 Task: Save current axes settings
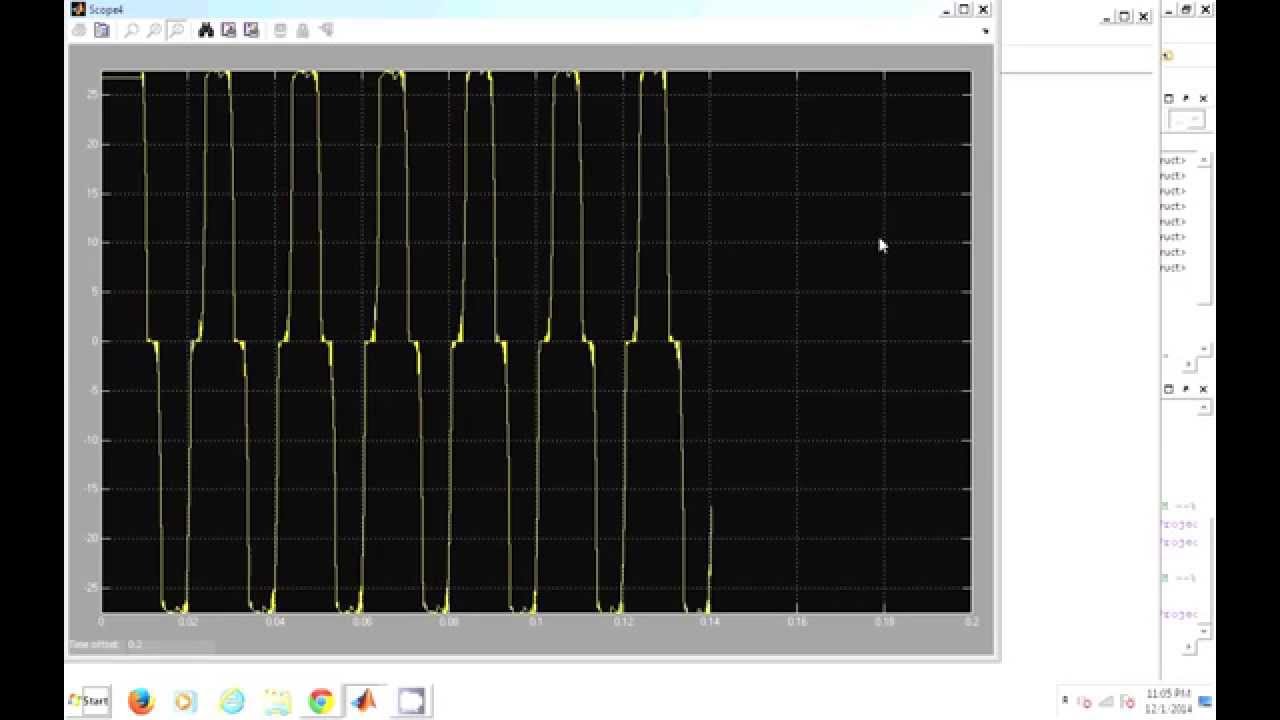(x=228, y=31)
